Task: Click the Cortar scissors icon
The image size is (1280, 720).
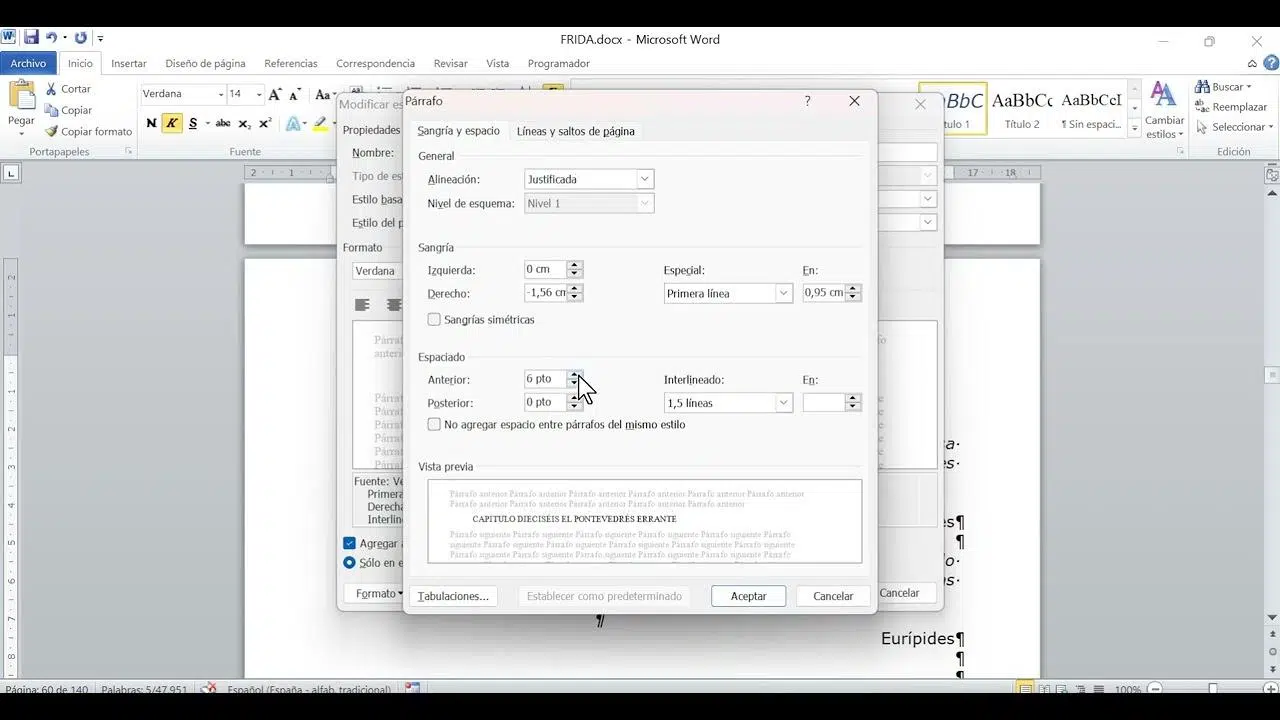Action: pos(52,89)
